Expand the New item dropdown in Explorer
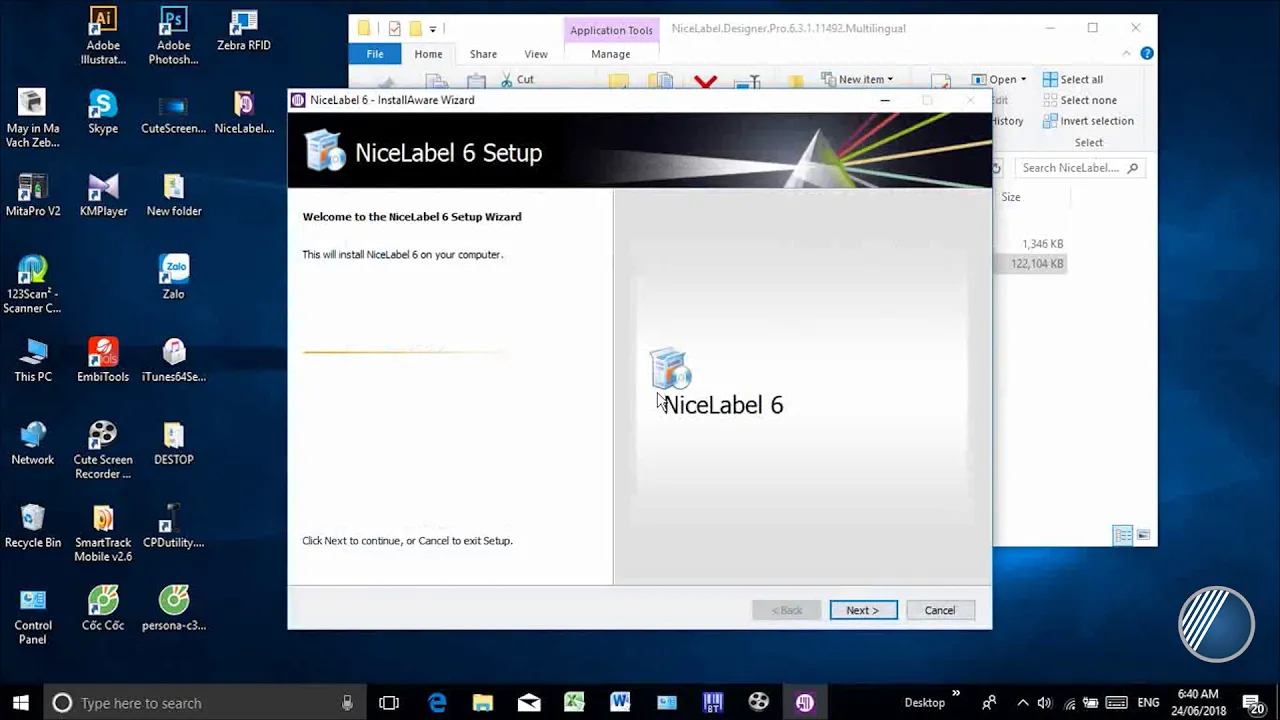 (858, 79)
